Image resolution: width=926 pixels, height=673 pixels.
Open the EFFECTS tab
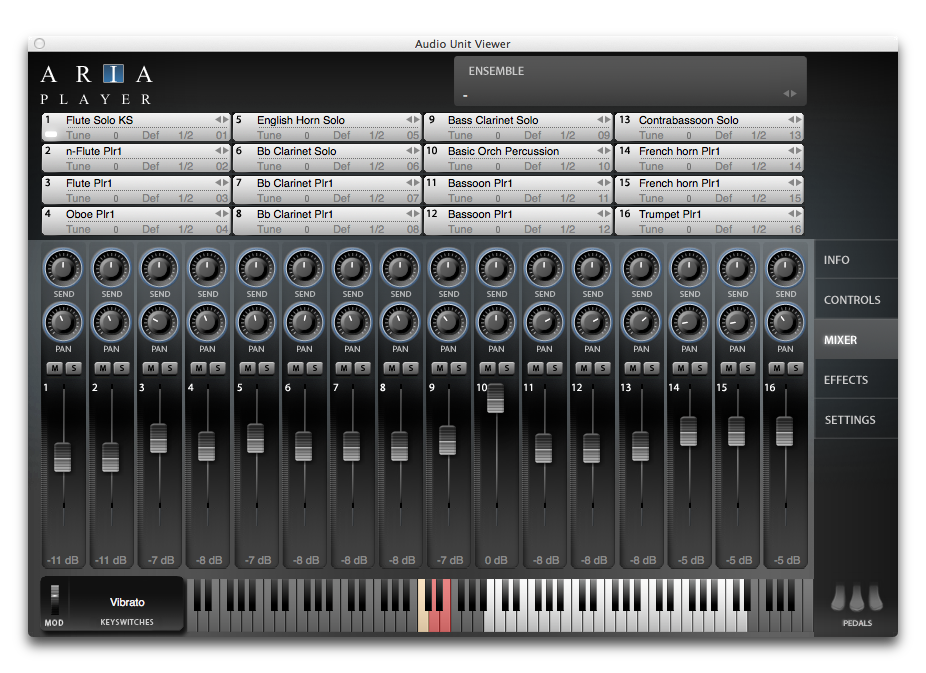coord(856,380)
